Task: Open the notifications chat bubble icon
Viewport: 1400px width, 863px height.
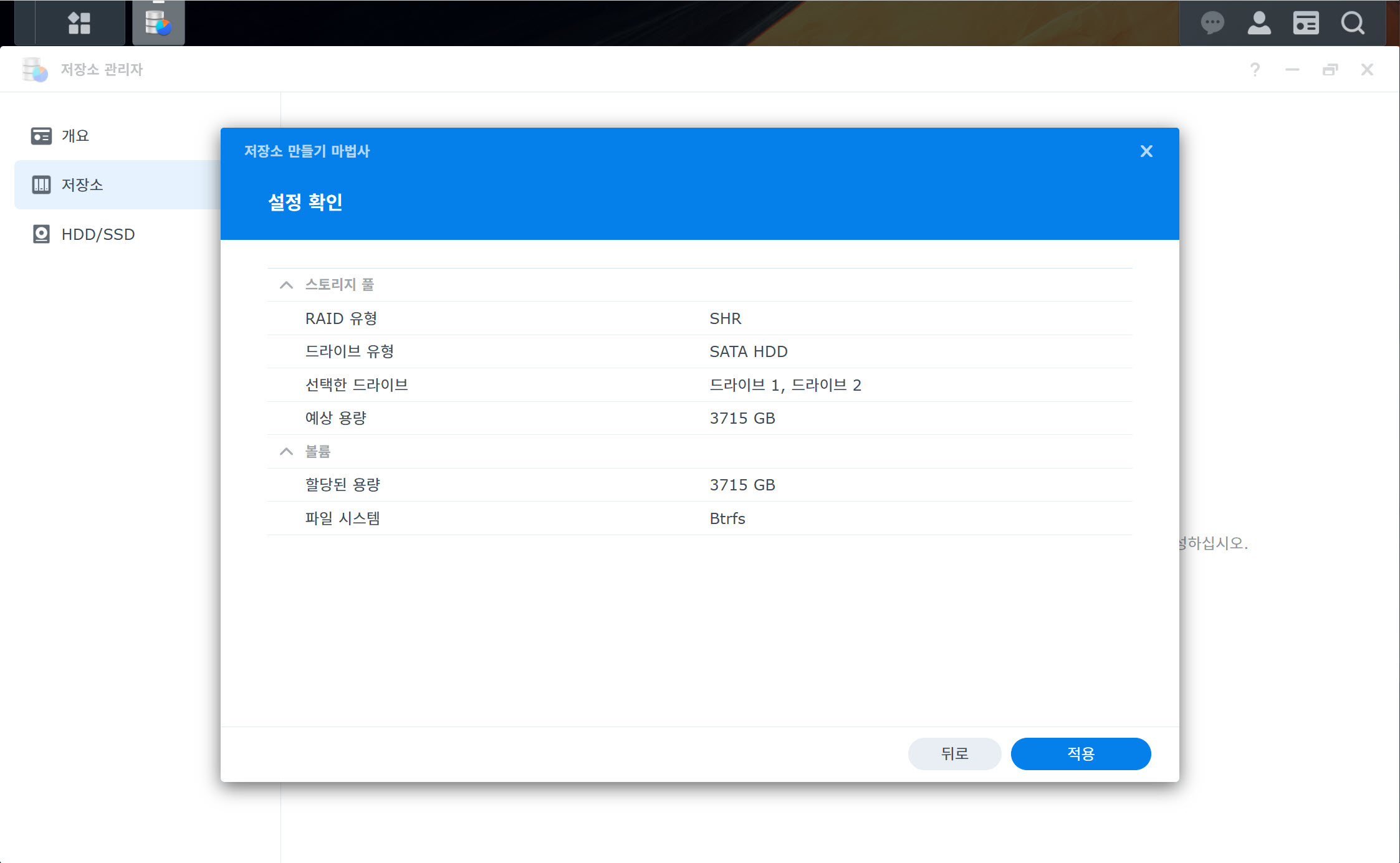Action: click(x=1212, y=23)
